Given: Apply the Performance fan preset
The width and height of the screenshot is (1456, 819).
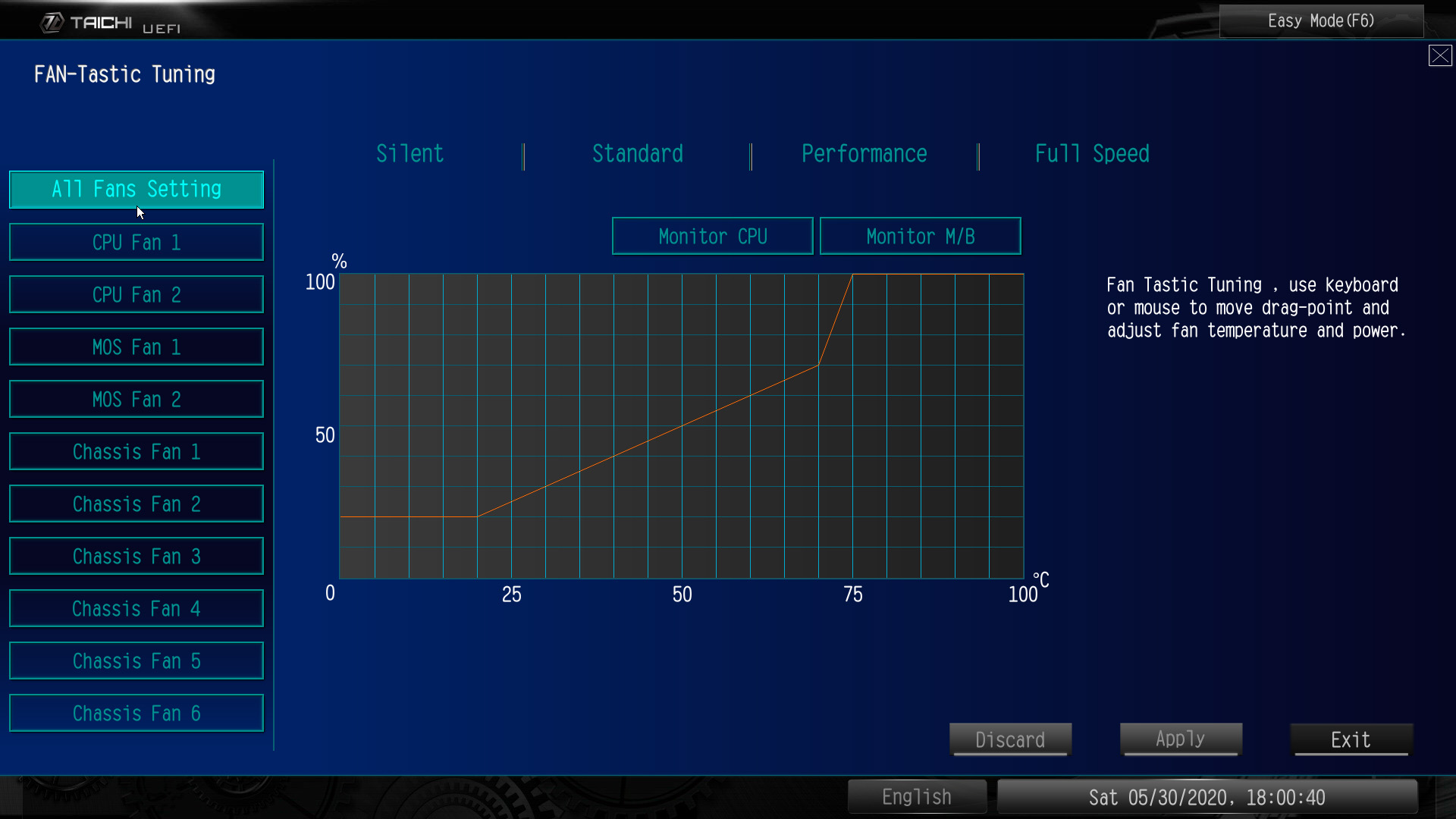Looking at the screenshot, I should pyautogui.click(x=864, y=153).
